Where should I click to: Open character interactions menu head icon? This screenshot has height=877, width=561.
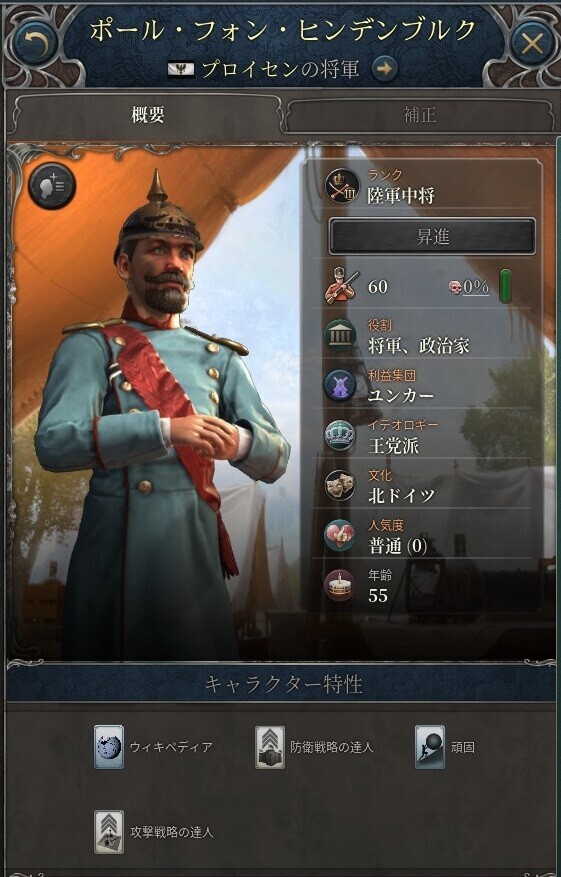pyautogui.click(x=52, y=186)
